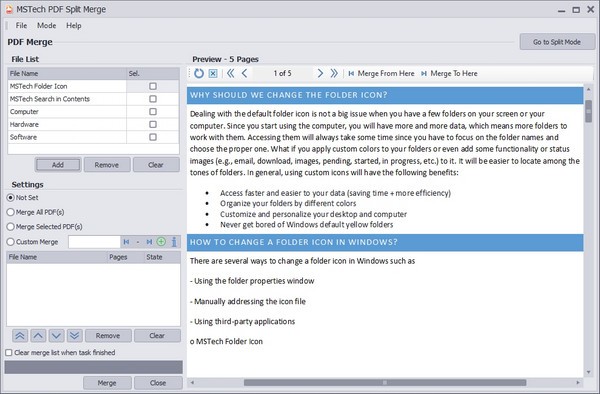Image resolution: width=600 pixels, height=394 pixels.
Task: Click the Merge button
Action: coord(107,383)
